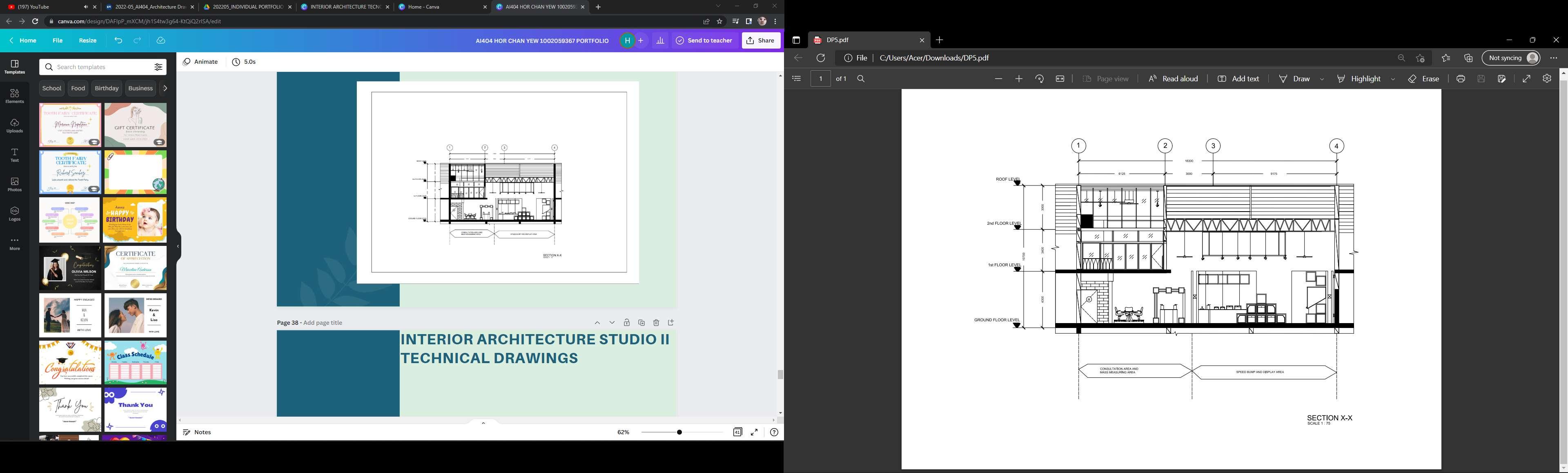This screenshot has height=473, width=1568.
Task: Adjust the Canva zoom slider handle
Action: click(679, 432)
